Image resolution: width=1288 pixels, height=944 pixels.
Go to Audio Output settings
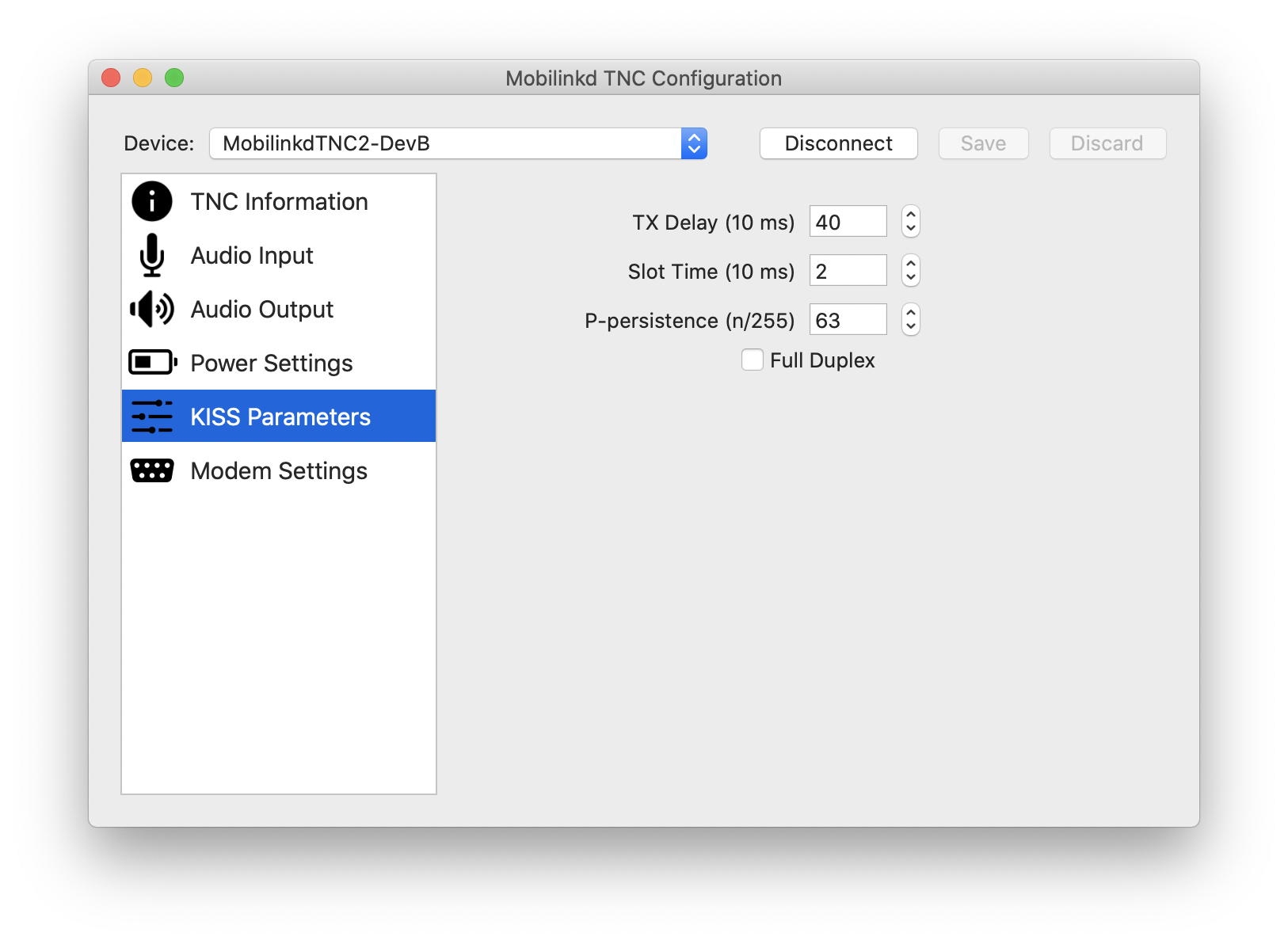point(279,309)
